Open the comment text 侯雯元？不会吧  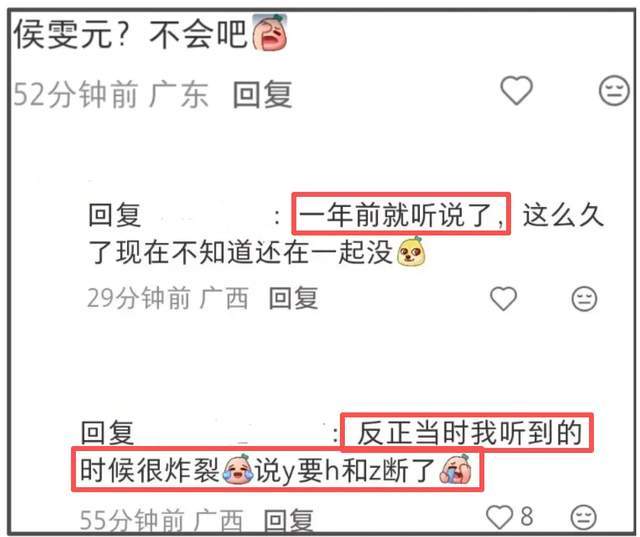pyautogui.click(x=130, y=33)
